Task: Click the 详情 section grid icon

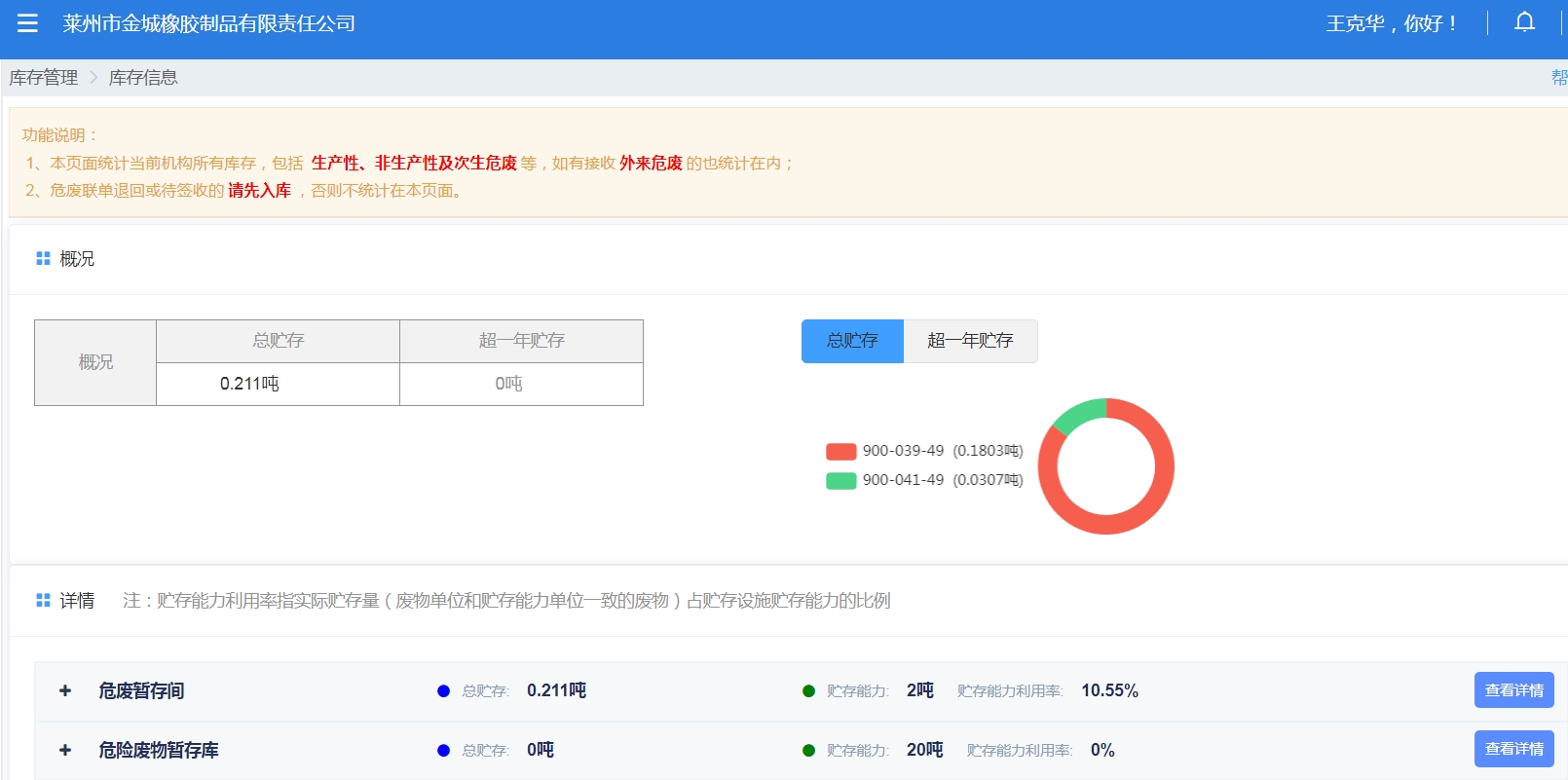Action: pyautogui.click(x=43, y=600)
